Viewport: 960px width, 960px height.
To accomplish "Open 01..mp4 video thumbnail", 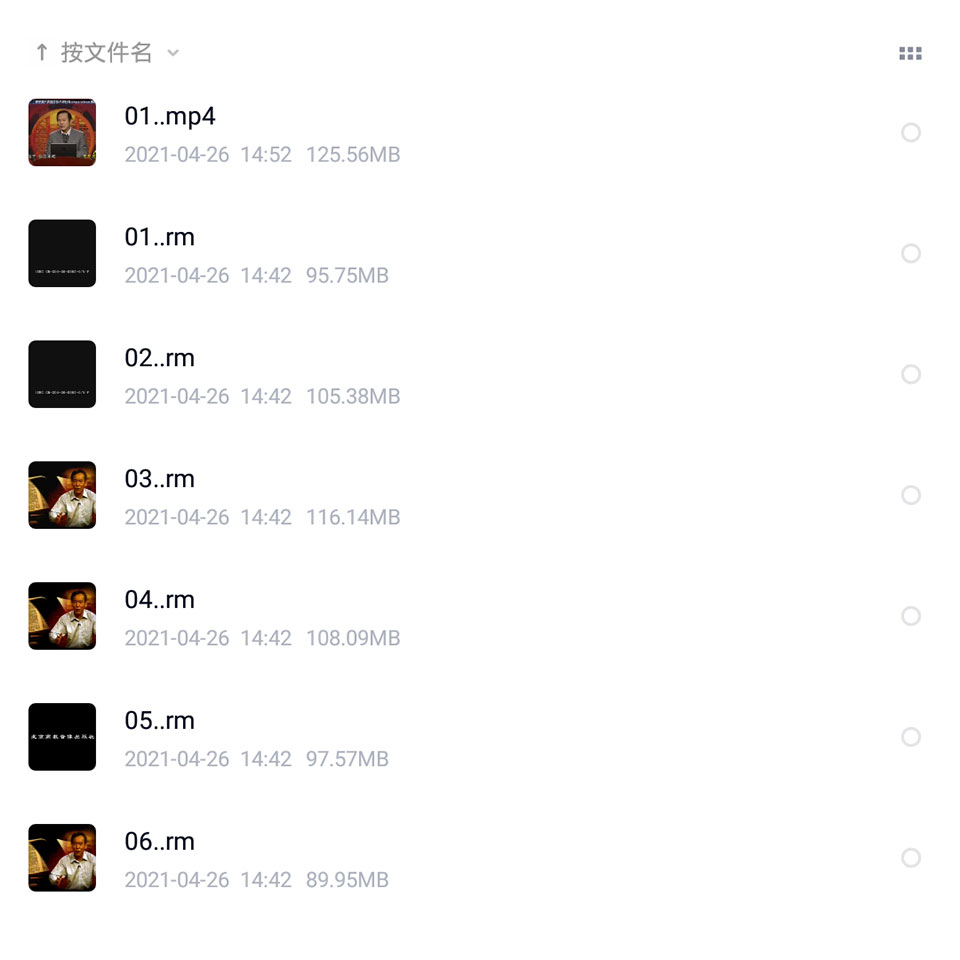I will (x=62, y=132).
